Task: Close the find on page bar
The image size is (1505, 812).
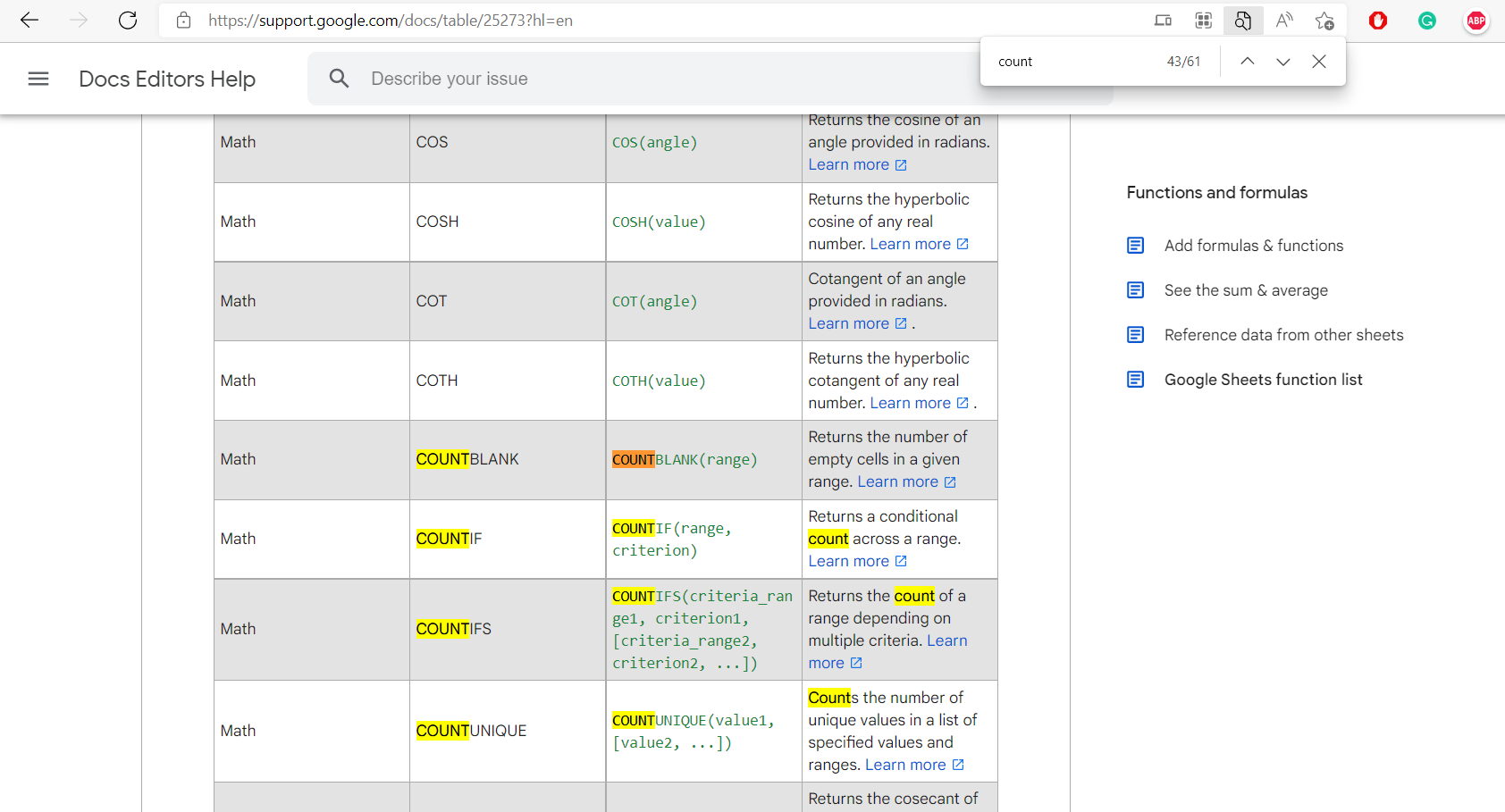Action: tap(1319, 62)
